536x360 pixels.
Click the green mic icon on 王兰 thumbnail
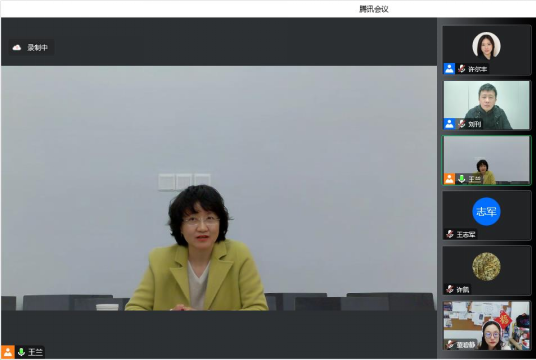[x=461, y=179]
